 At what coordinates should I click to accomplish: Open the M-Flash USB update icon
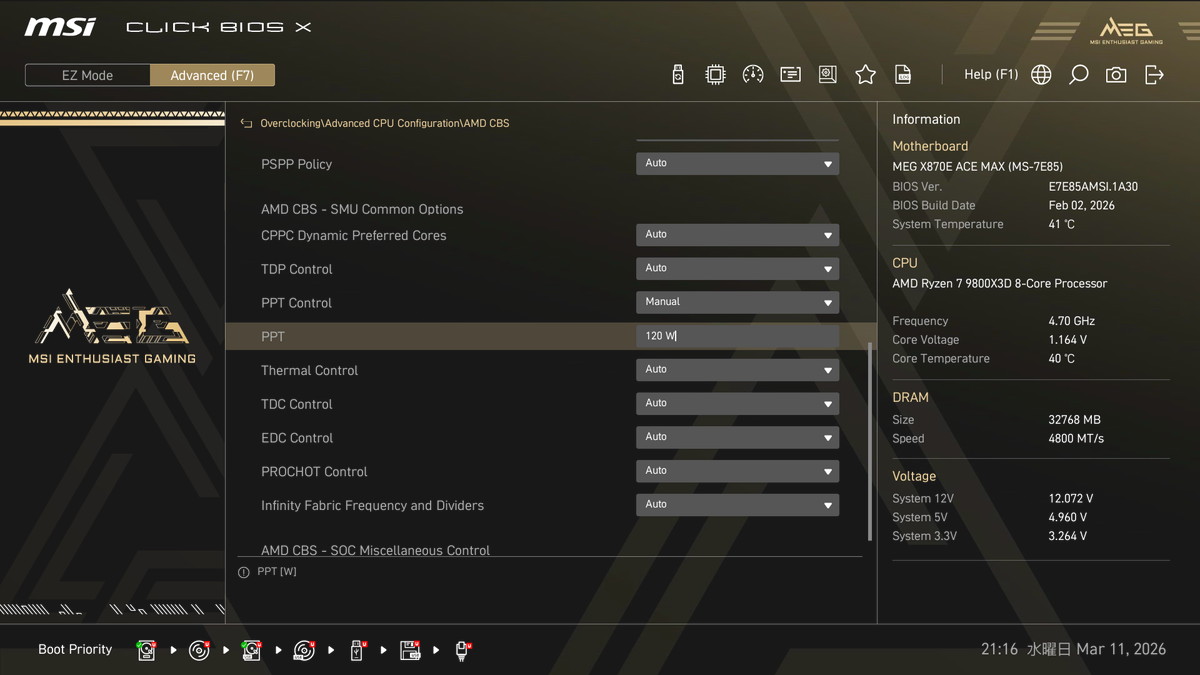coord(678,75)
